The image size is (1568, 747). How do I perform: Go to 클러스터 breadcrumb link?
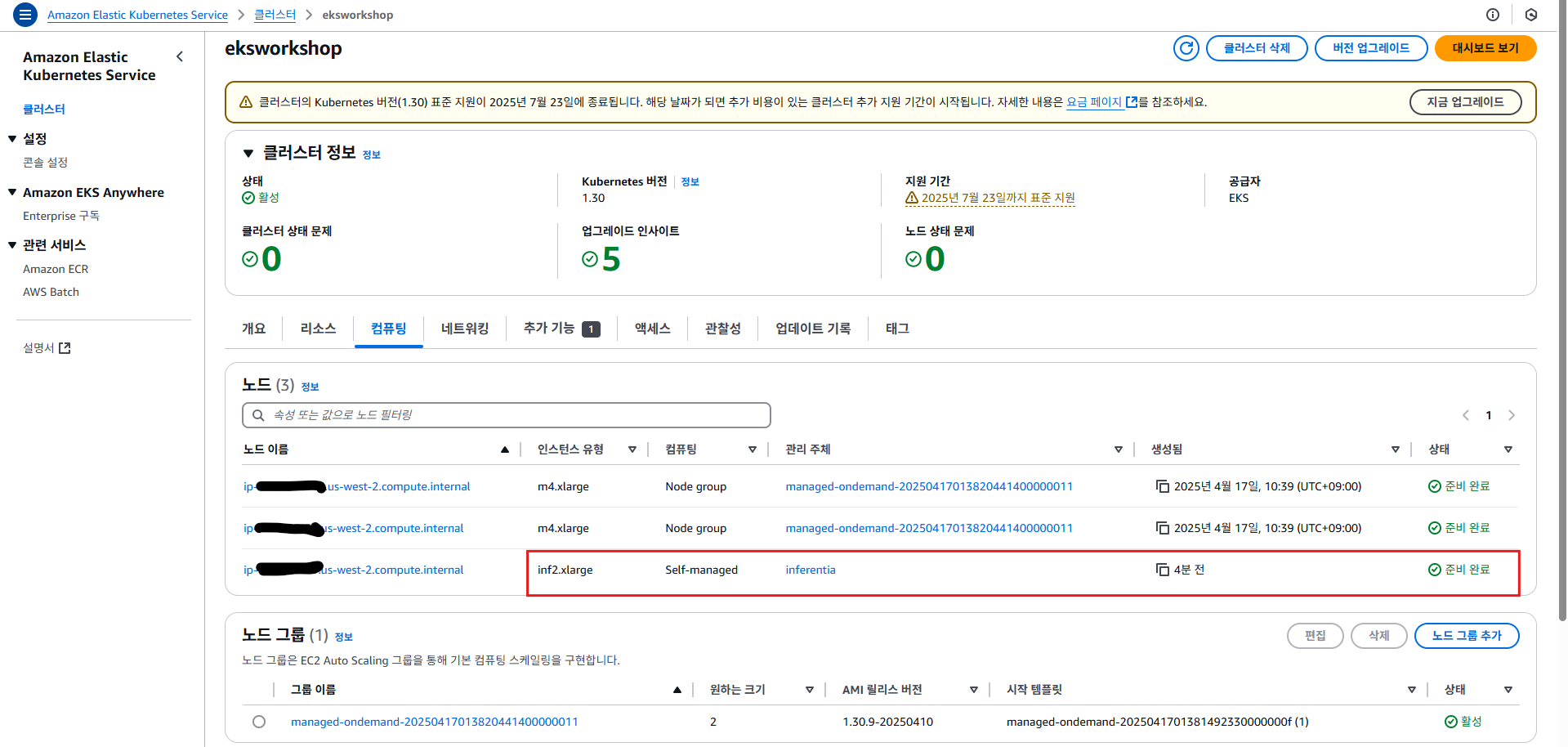click(275, 15)
